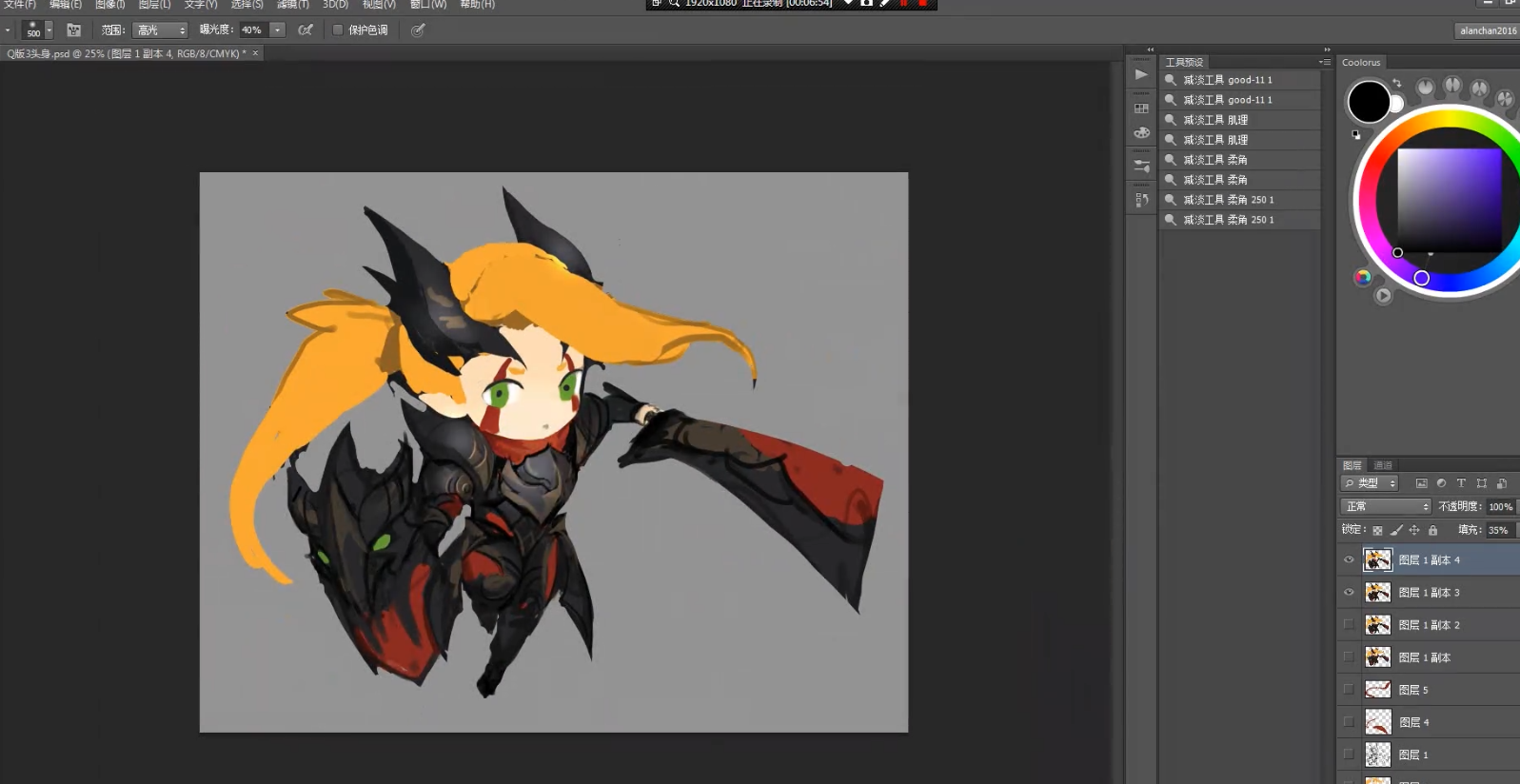Switch to the 通道 channels tab
The height and width of the screenshot is (784, 1520).
pyautogui.click(x=1383, y=465)
